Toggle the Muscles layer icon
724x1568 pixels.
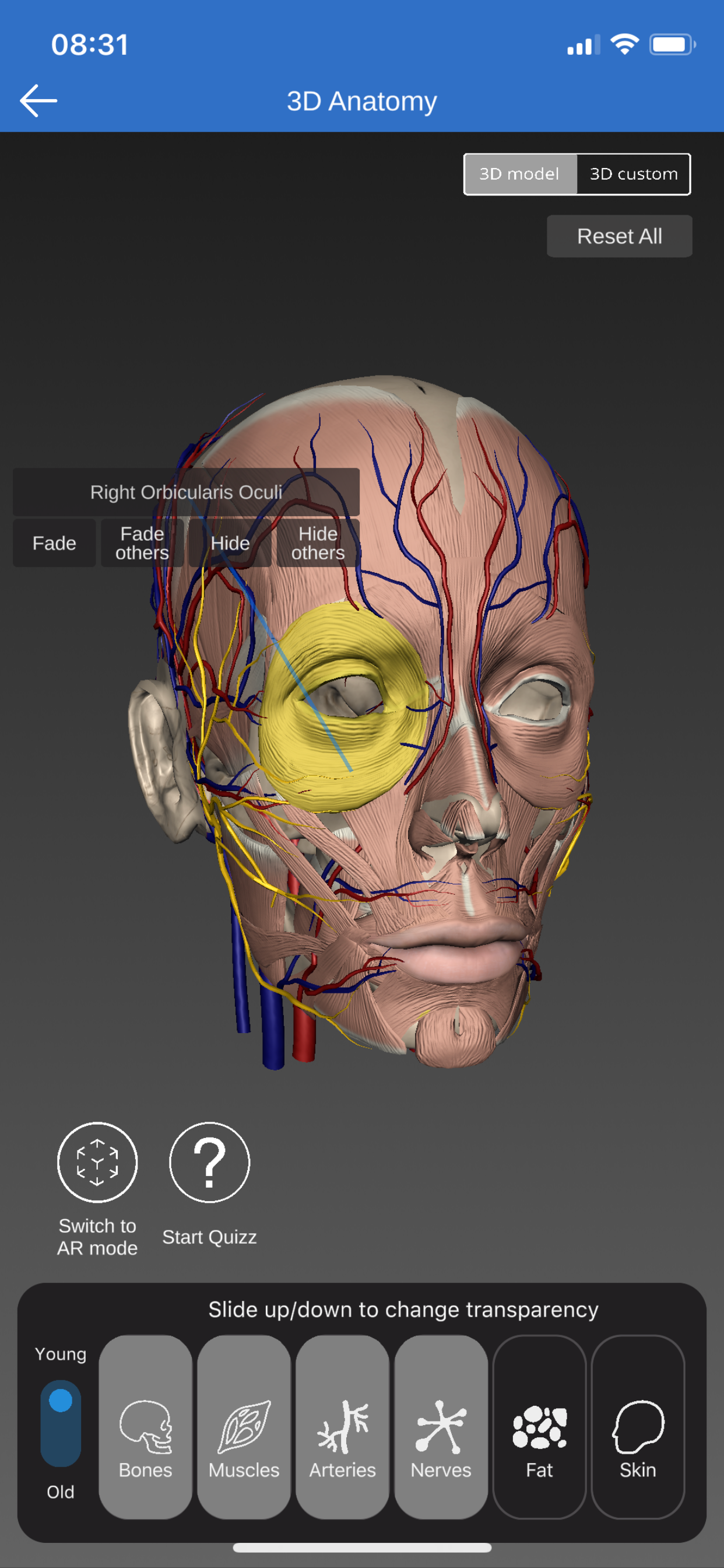click(x=244, y=1426)
